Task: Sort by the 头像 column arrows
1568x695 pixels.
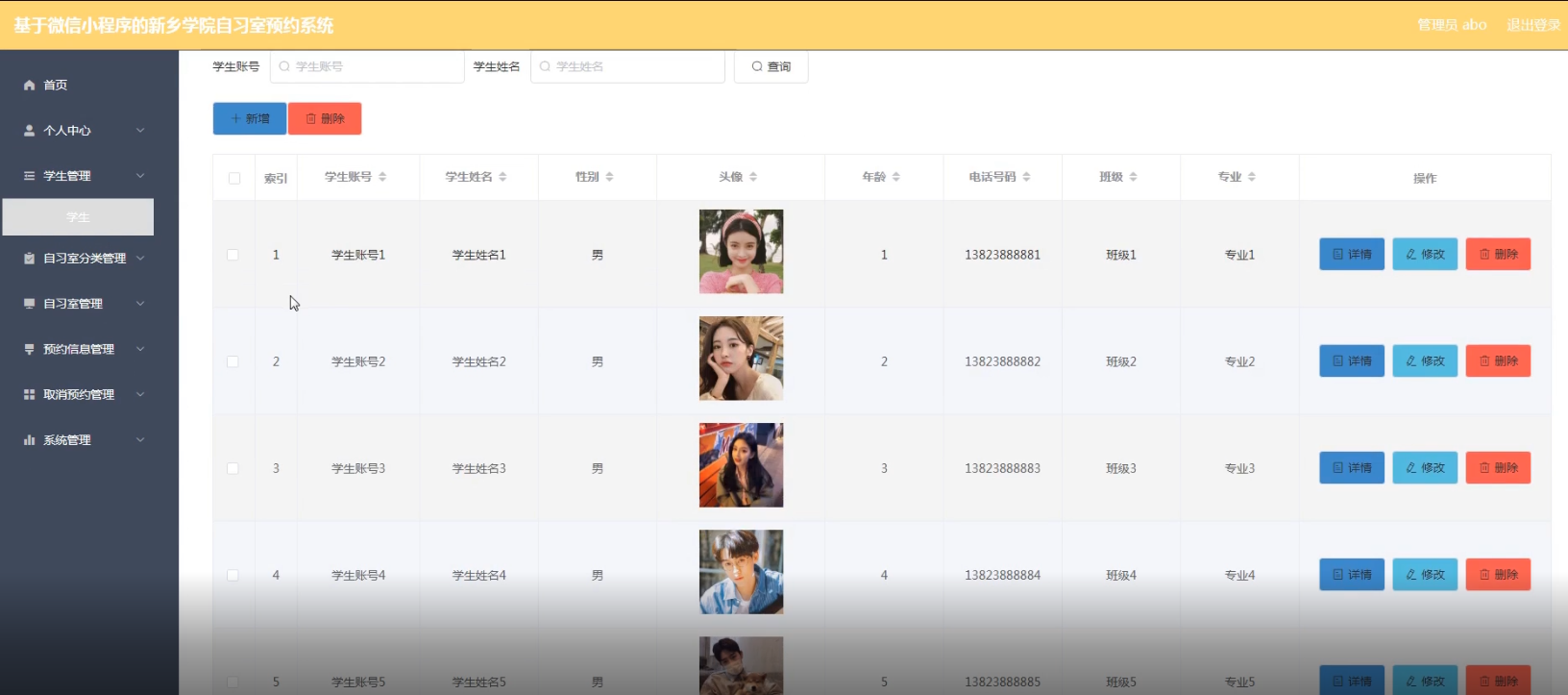Action: pos(753,177)
